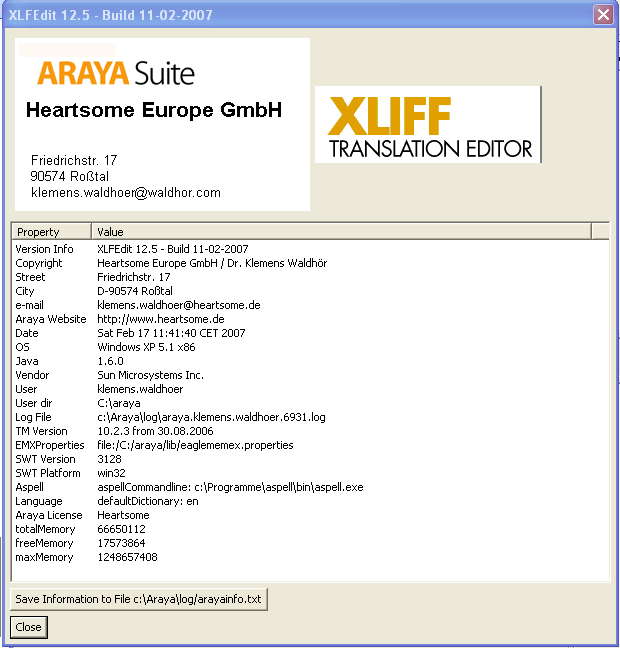Close the dialog with the X button
The height and width of the screenshot is (648, 620).
603,15
